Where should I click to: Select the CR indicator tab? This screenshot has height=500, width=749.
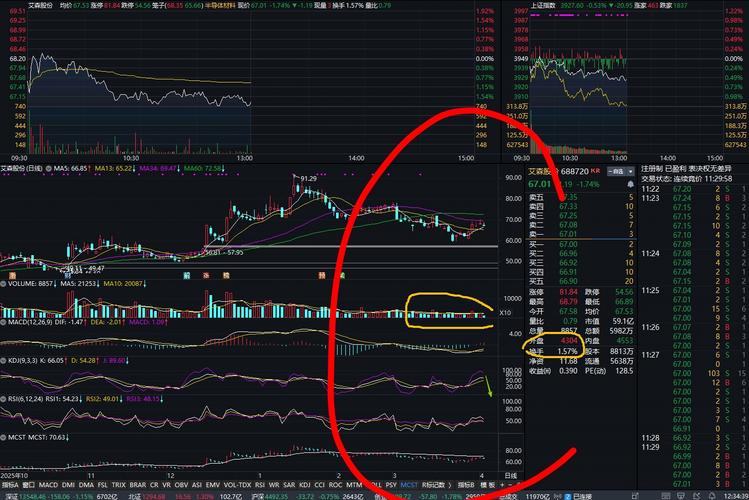[x=154, y=485]
